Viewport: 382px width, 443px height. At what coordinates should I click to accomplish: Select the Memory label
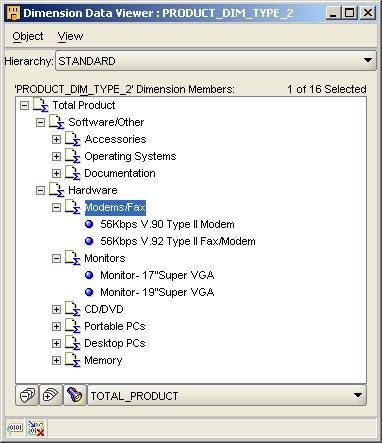(103, 360)
